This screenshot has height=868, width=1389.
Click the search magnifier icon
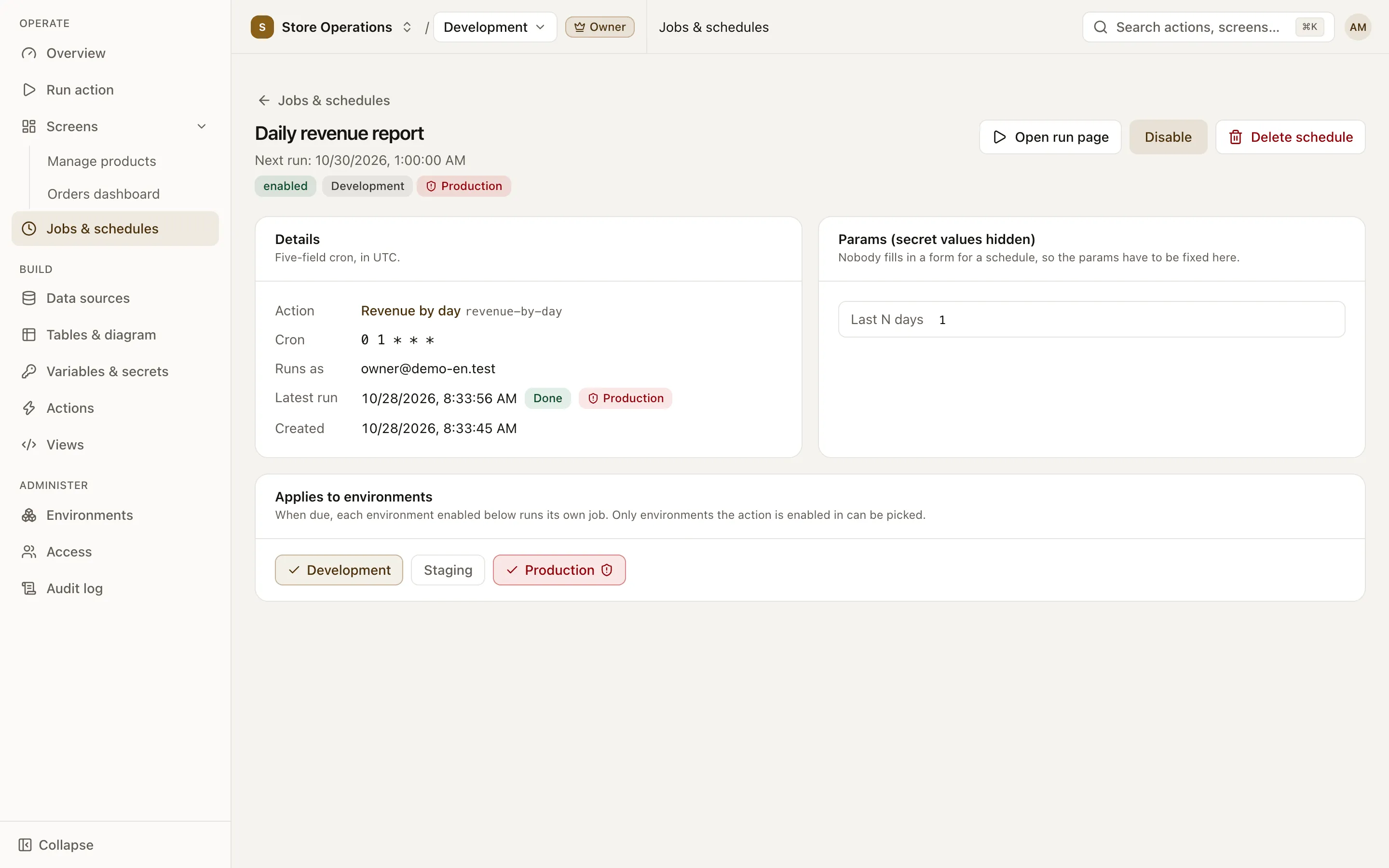point(1100,27)
